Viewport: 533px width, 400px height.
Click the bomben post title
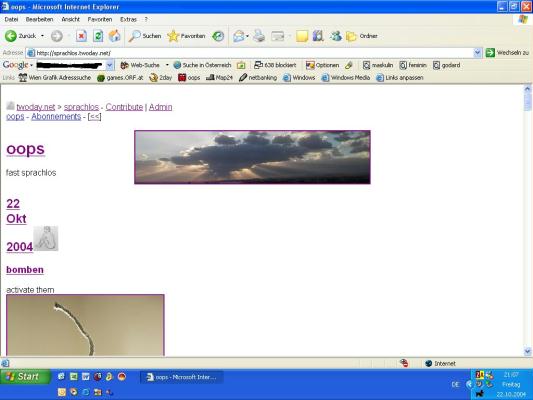(25, 269)
